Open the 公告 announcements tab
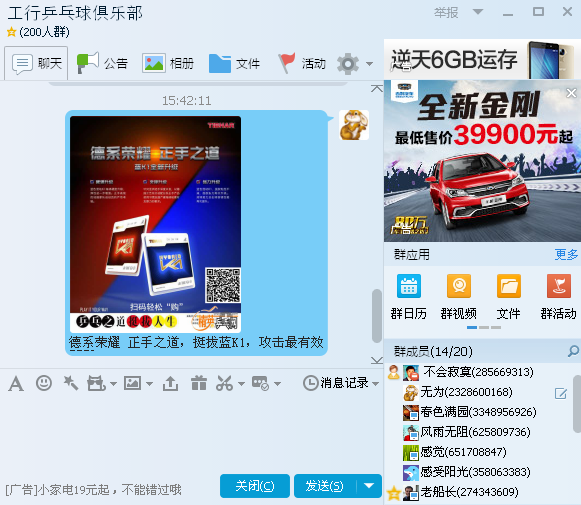This screenshot has width=581, height=505. (x=102, y=63)
